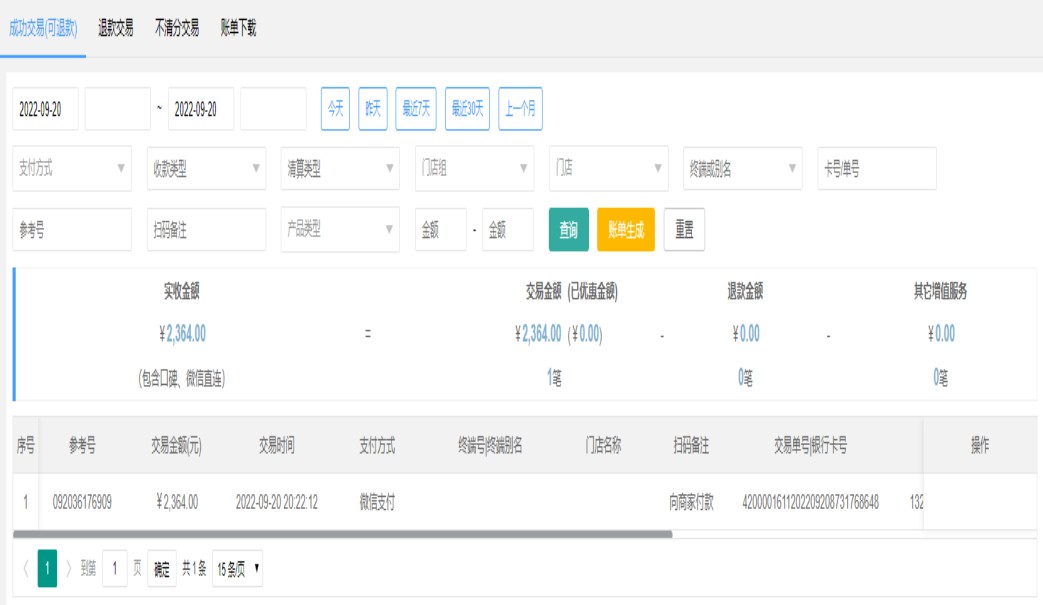Open the 收款类型 dropdown
The image size is (1043, 605).
click(206, 169)
